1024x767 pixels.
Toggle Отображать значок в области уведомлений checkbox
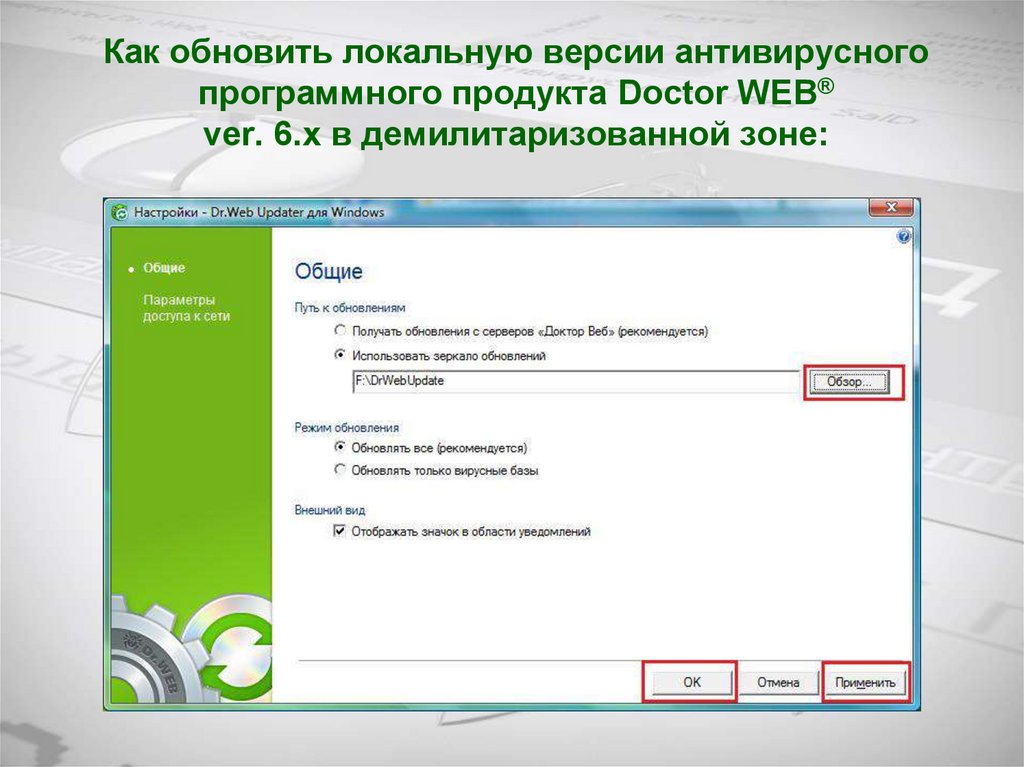[340, 530]
